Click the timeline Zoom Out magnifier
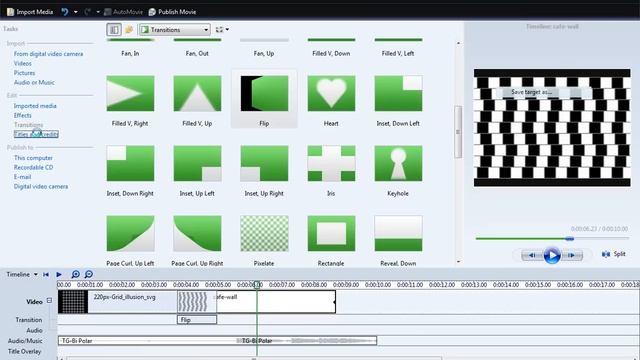The height and width of the screenshot is (360, 640). pyautogui.click(x=89, y=274)
